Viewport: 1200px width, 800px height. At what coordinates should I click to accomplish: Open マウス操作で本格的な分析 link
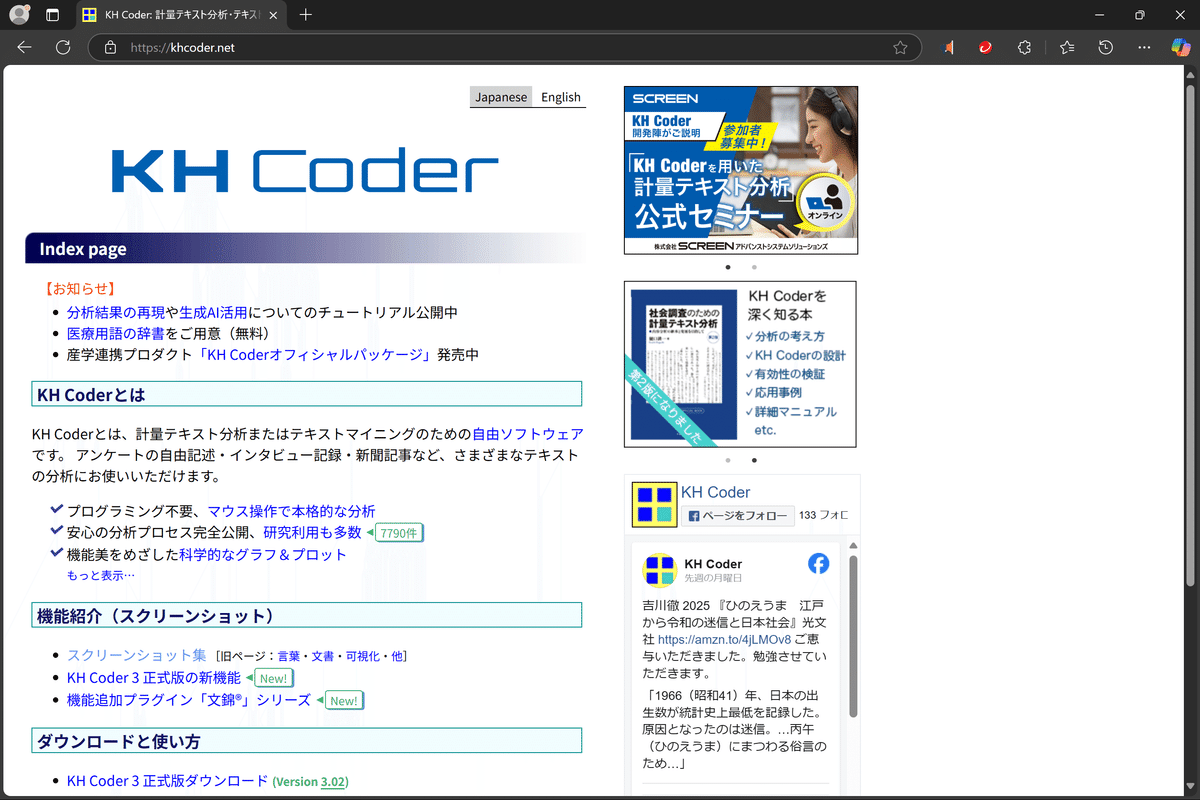pyautogui.click(x=291, y=511)
